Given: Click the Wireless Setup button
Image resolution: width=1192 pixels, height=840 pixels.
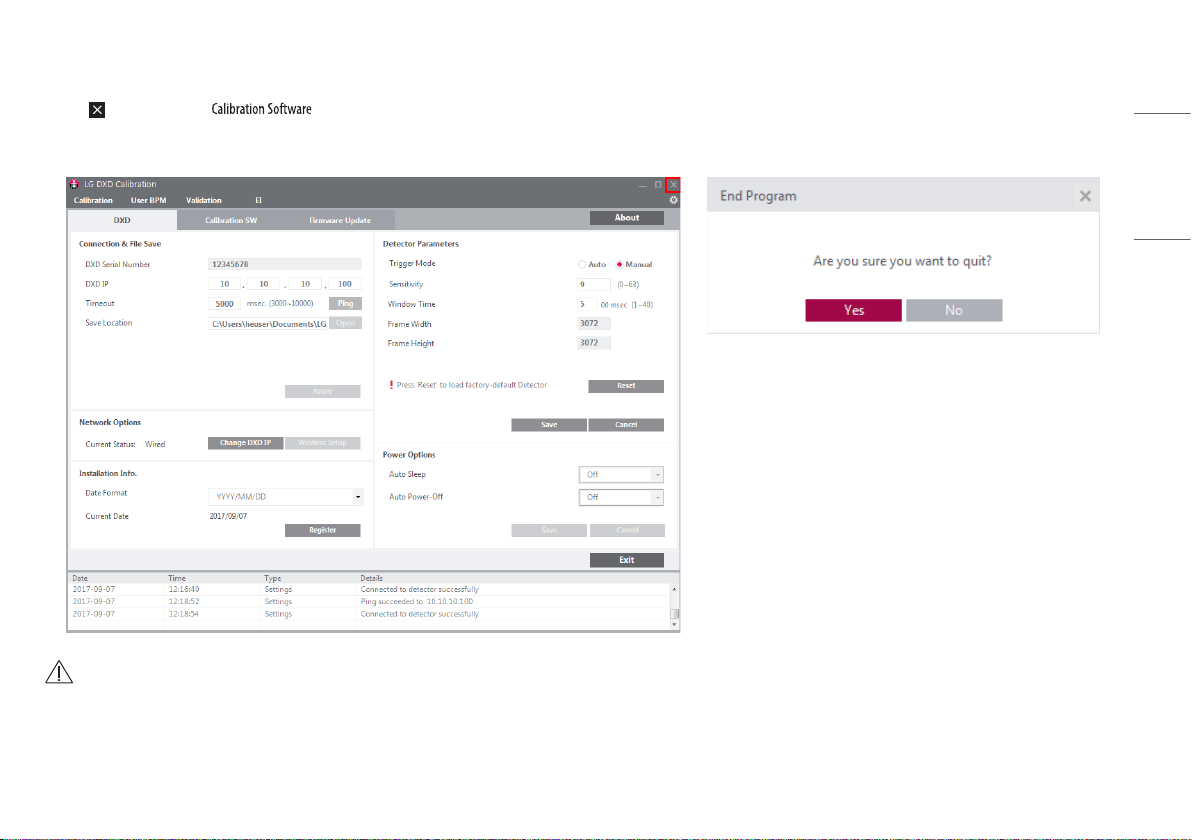Looking at the screenshot, I should [322, 443].
